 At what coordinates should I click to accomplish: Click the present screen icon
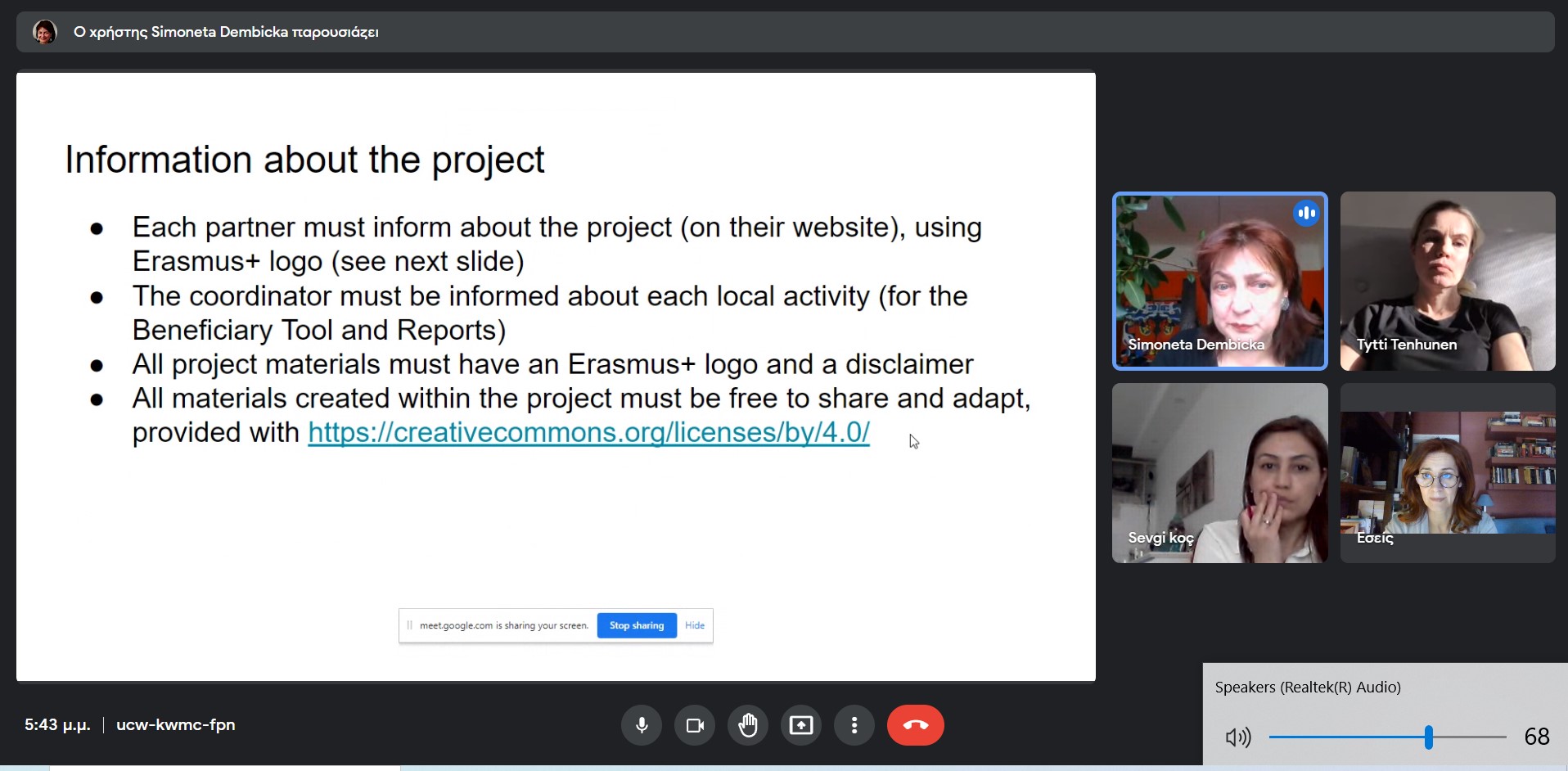801,725
